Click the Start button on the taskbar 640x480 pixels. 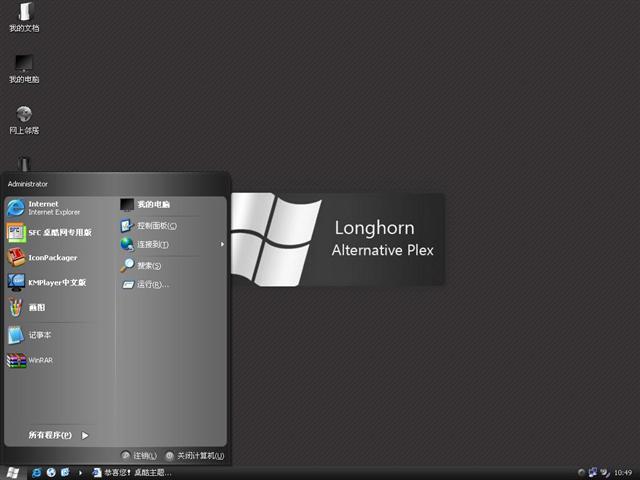[x=12, y=473]
